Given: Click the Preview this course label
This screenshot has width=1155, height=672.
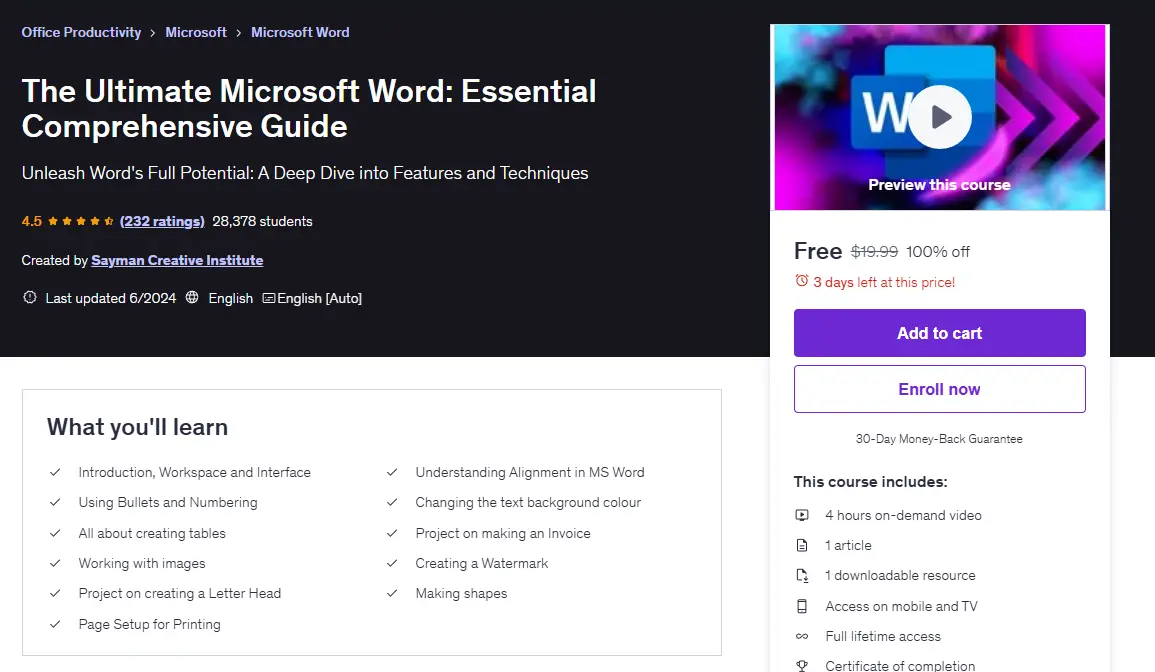Looking at the screenshot, I should [939, 185].
